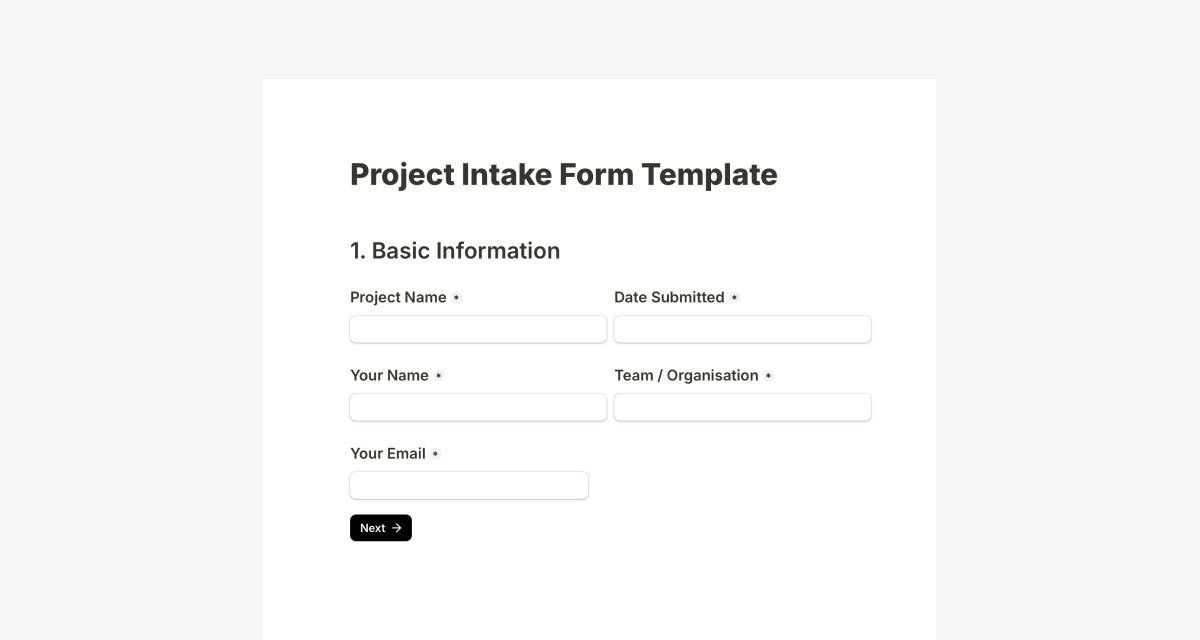The height and width of the screenshot is (640, 1200).
Task: Click the required asterisk beside Your Email
Action: pos(433,452)
